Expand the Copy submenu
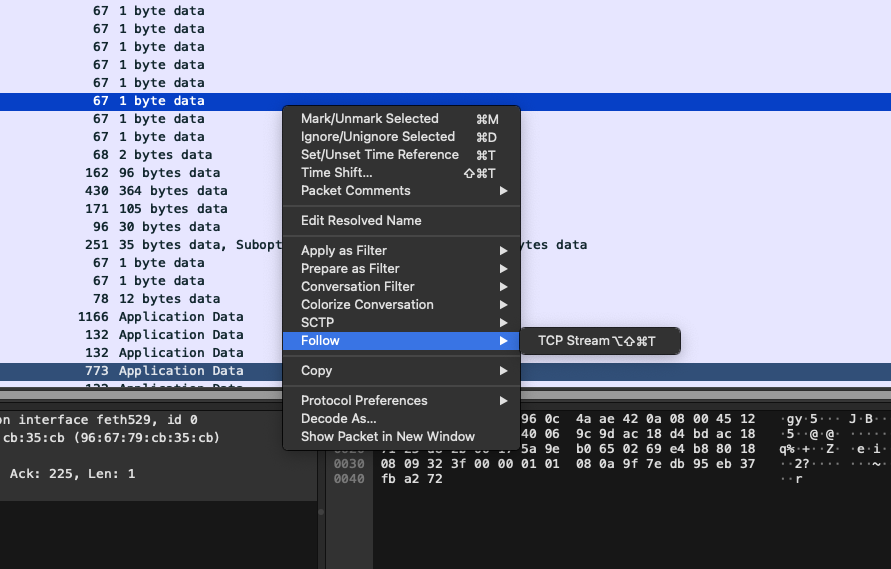 coord(317,371)
